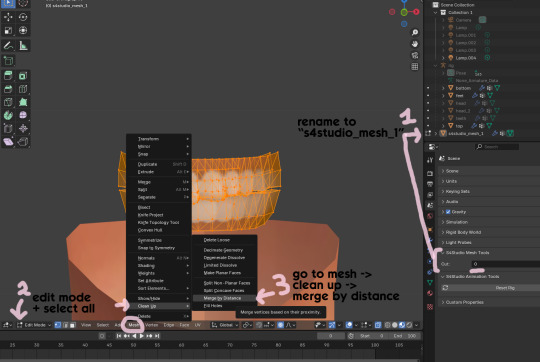Open the Clean Up submenu entry
Image resolution: width=540 pixels, height=362 pixels.
159,306
